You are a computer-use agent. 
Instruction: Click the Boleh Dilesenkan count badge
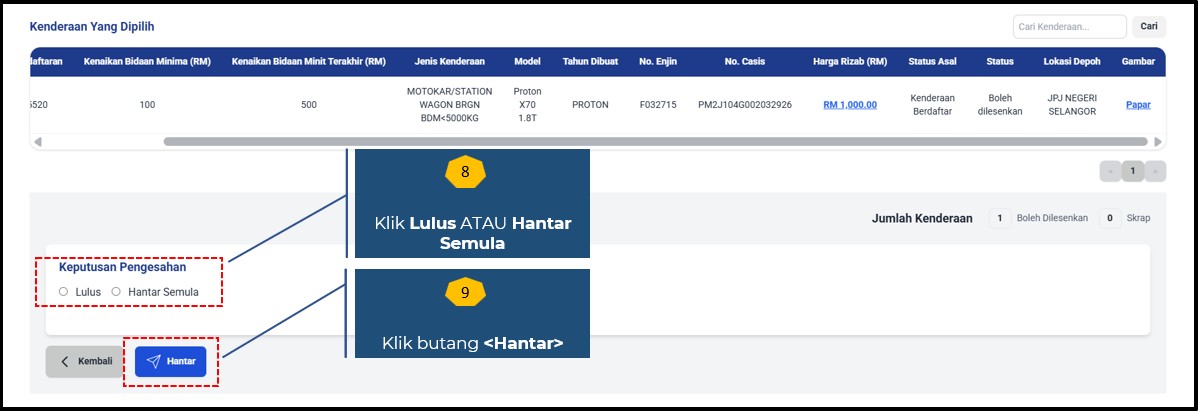click(999, 218)
